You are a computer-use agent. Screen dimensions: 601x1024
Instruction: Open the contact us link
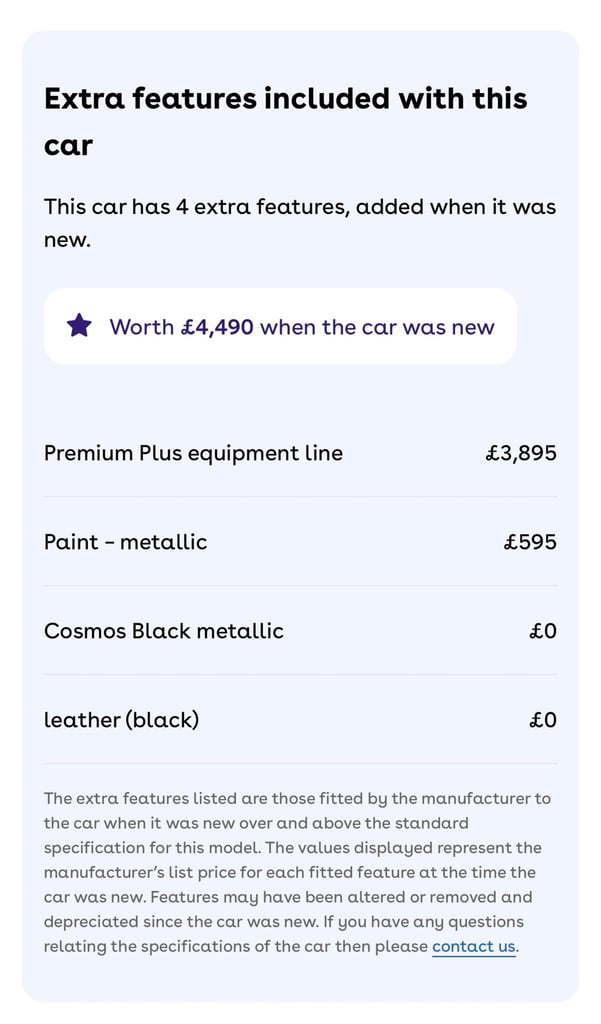(473, 946)
